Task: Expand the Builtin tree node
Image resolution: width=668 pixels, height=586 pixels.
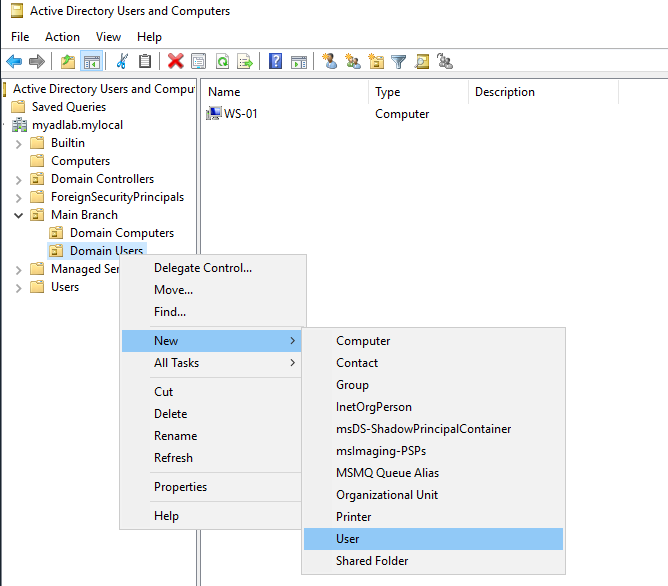Action: [19, 143]
